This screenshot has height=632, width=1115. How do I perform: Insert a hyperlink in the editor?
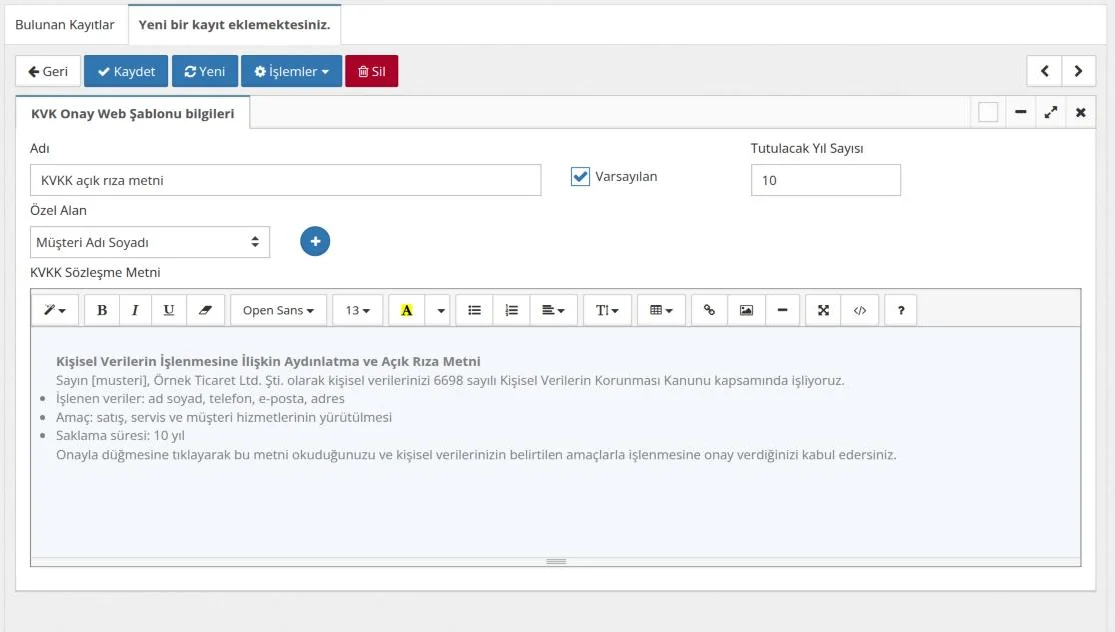click(709, 310)
